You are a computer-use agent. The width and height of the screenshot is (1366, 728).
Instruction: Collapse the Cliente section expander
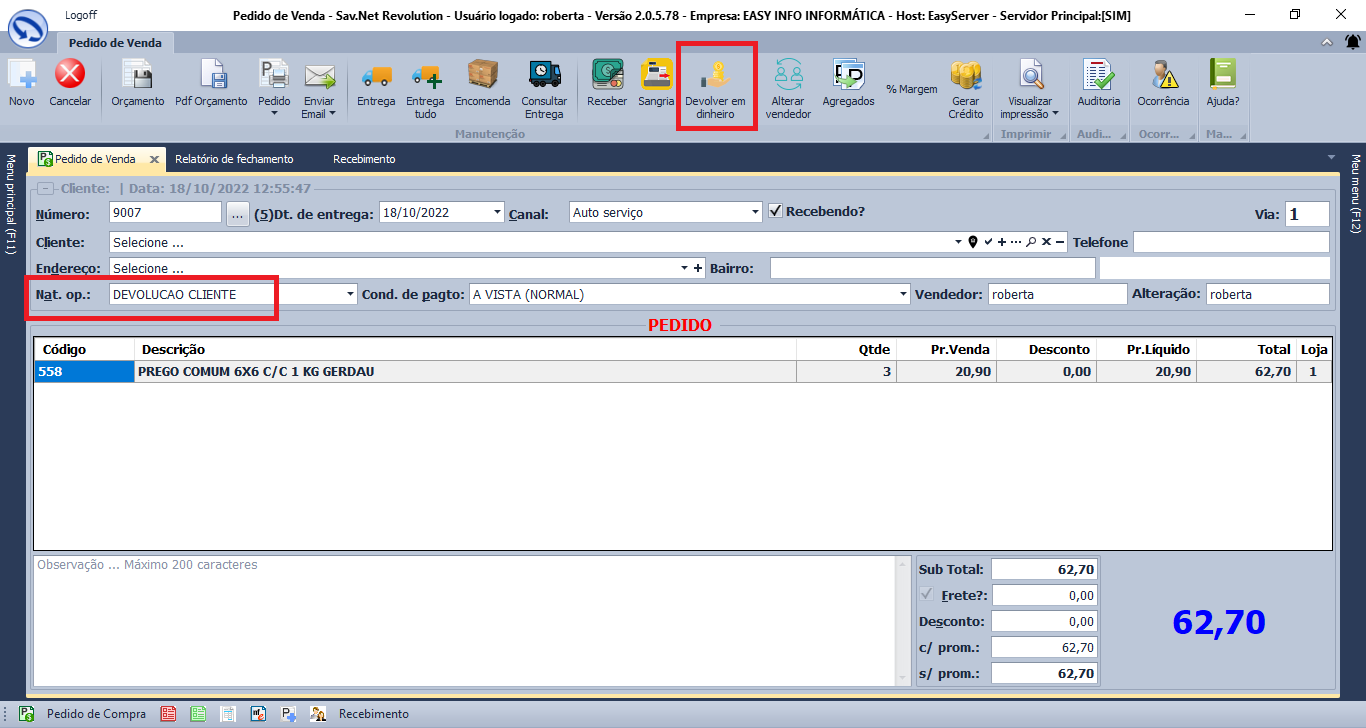coord(44,188)
